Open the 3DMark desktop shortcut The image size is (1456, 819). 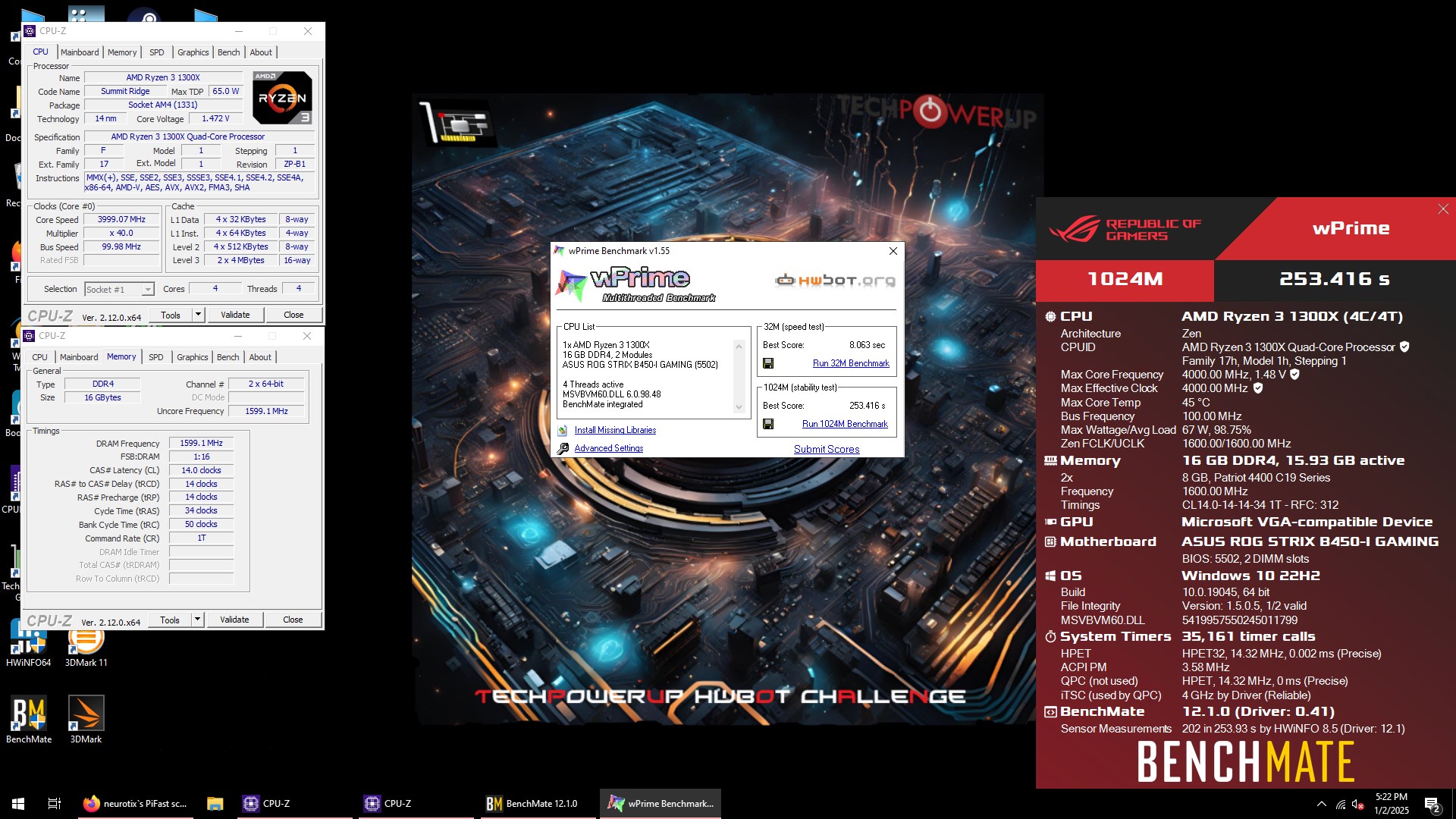pyautogui.click(x=86, y=720)
